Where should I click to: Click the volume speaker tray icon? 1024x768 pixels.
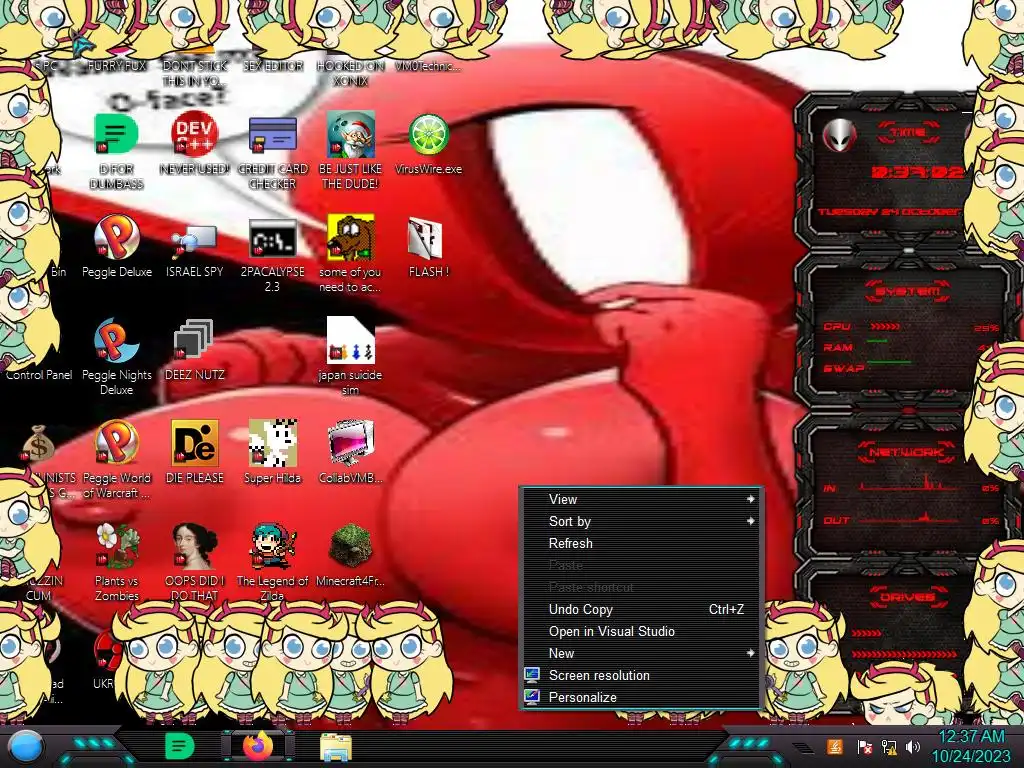[x=913, y=746]
